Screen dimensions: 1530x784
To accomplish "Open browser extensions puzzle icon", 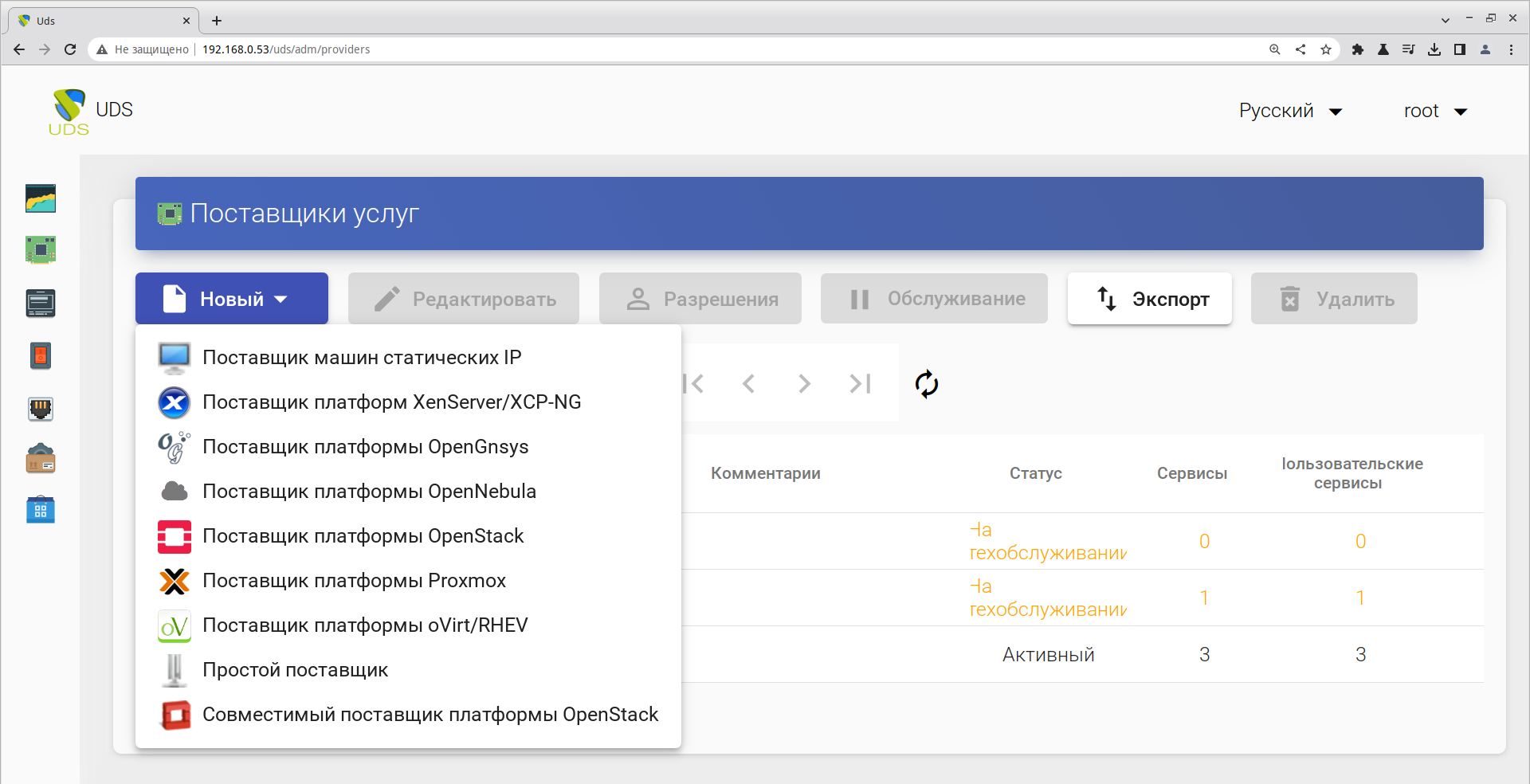I will (1358, 49).
